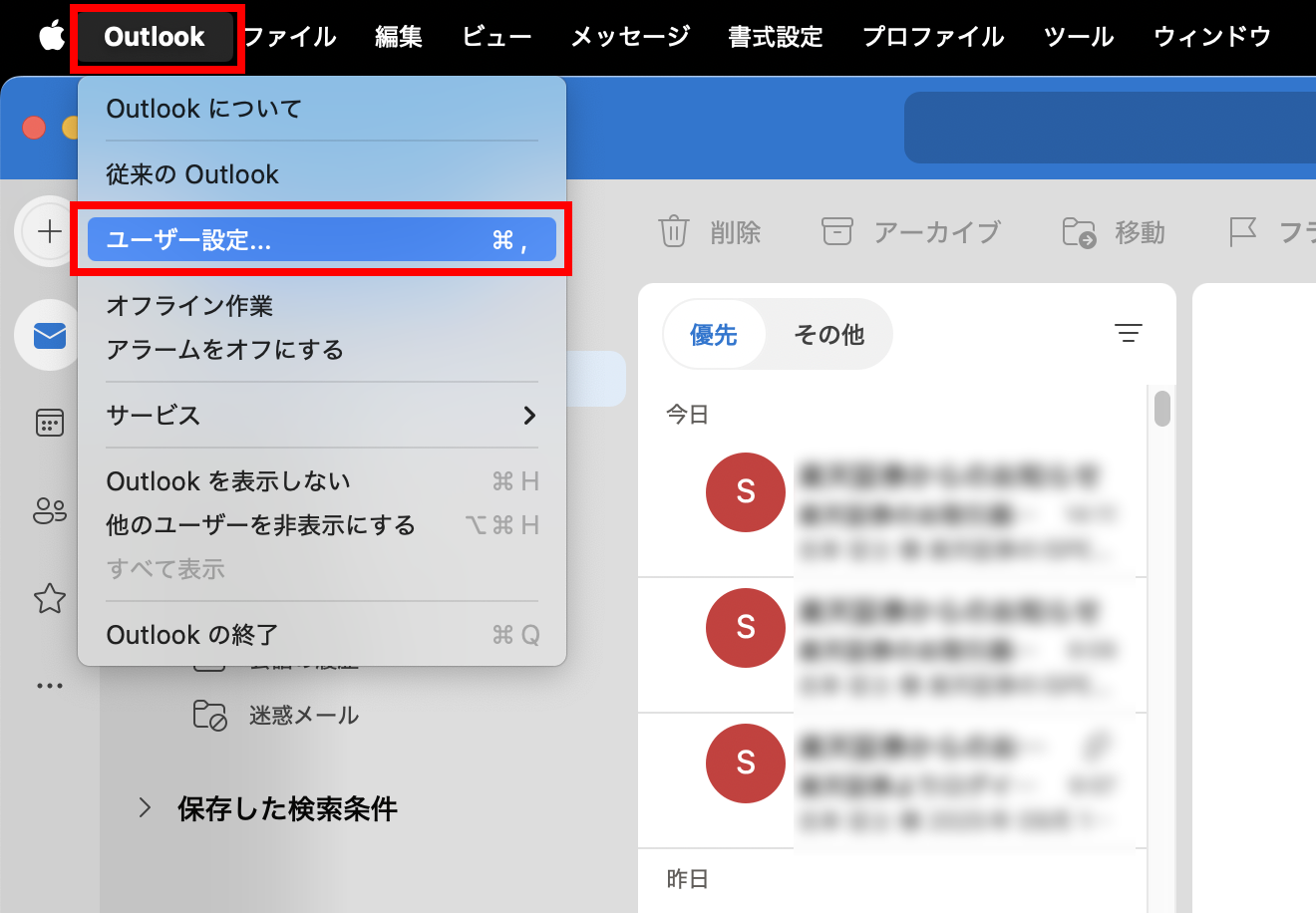Viewport: 1316px width, 913px height.
Task: Open the three-dots more apps icon
Action: tap(49, 686)
